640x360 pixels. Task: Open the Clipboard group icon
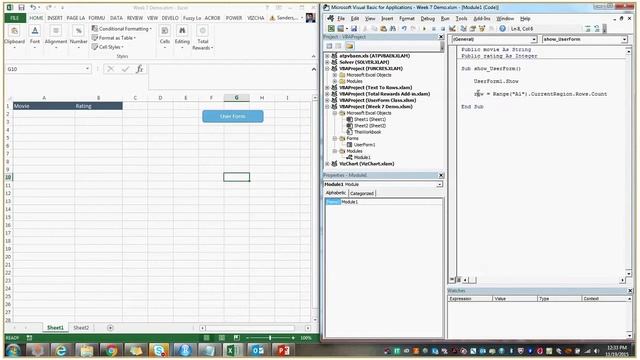pos(14,31)
